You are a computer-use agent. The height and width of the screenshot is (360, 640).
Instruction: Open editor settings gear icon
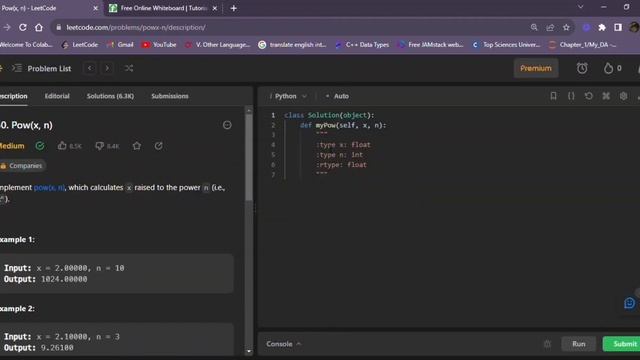pyautogui.click(x=623, y=96)
